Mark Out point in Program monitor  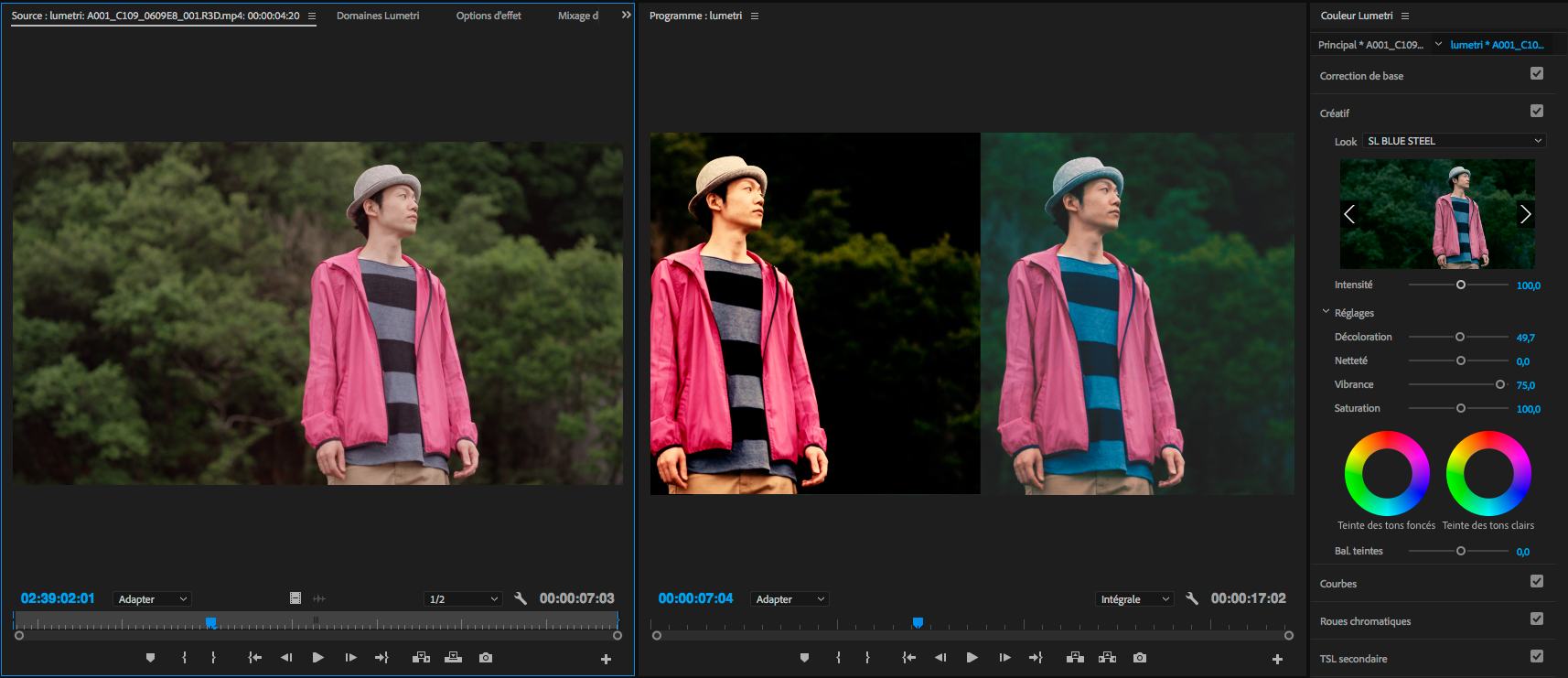867,658
